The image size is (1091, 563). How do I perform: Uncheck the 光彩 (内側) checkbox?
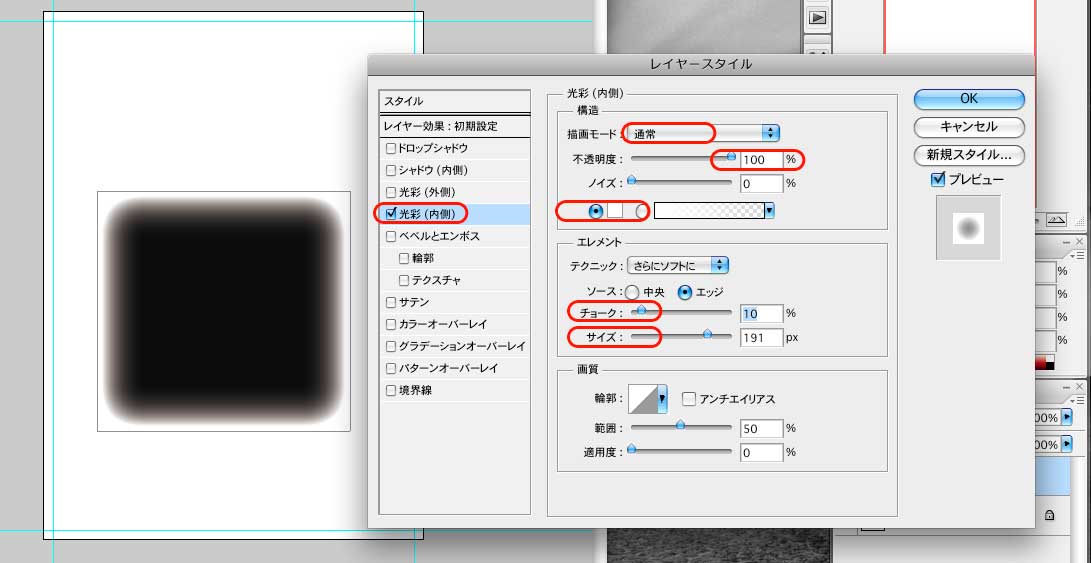pos(392,213)
